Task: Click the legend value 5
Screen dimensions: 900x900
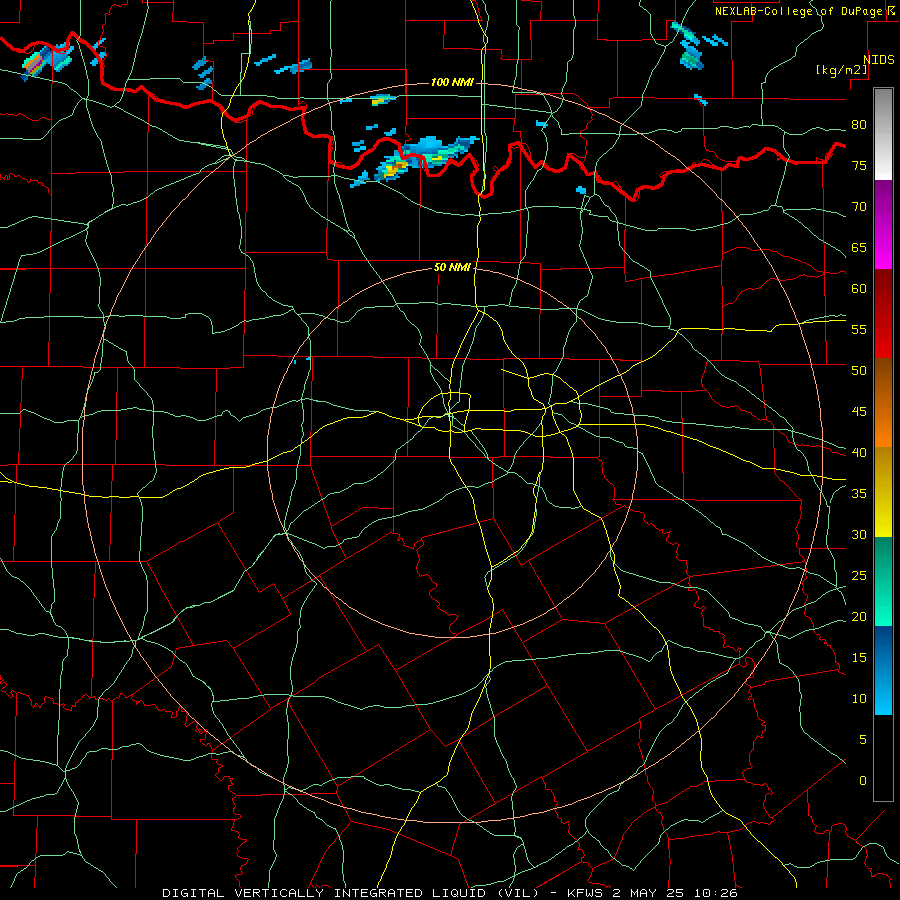Action: 863,739
